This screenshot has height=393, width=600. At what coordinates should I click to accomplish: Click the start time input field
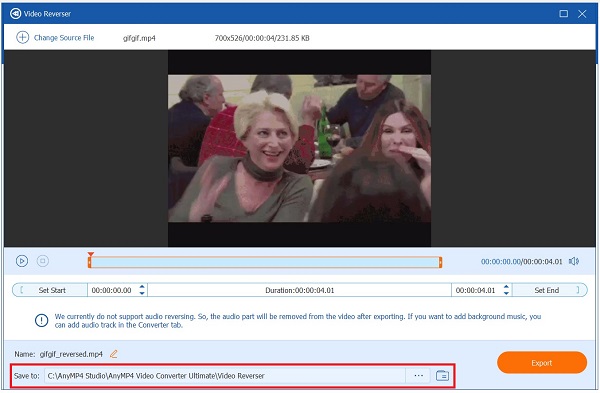(x=113, y=290)
